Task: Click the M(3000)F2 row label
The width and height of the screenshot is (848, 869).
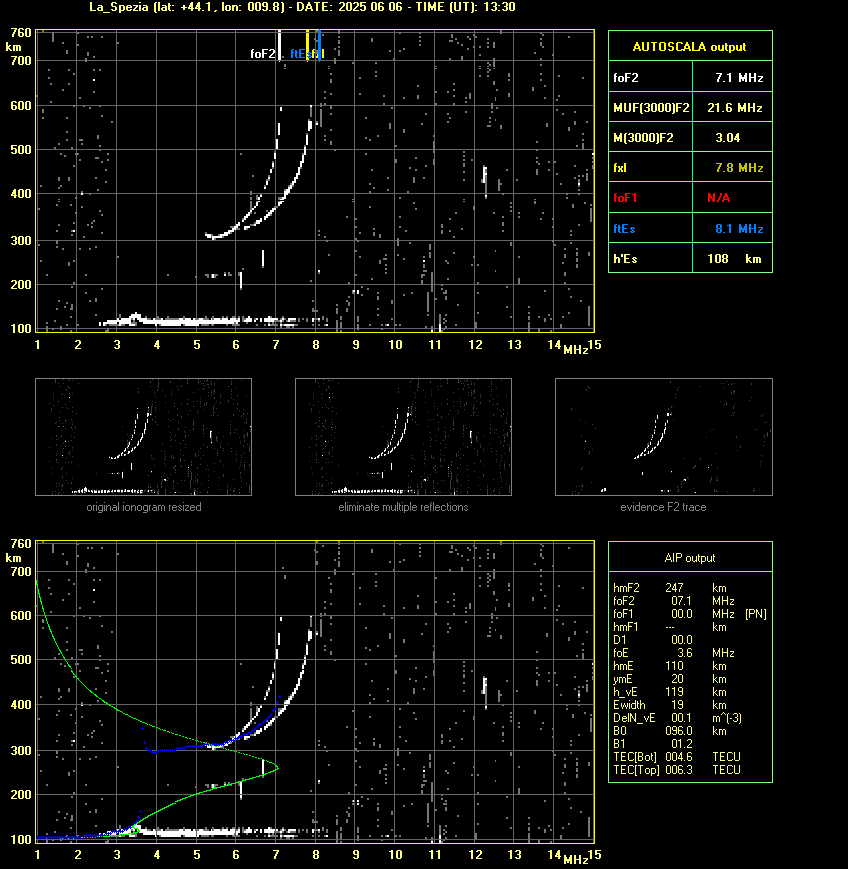Action: click(643, 138)
